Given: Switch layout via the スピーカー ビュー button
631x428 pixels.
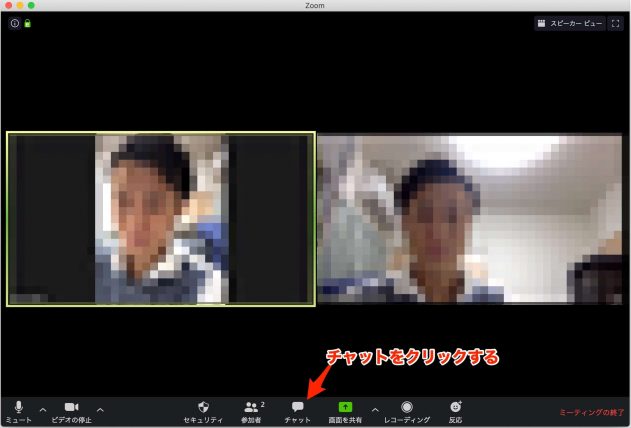Looking at the screenshot, I should coord(570,22).
